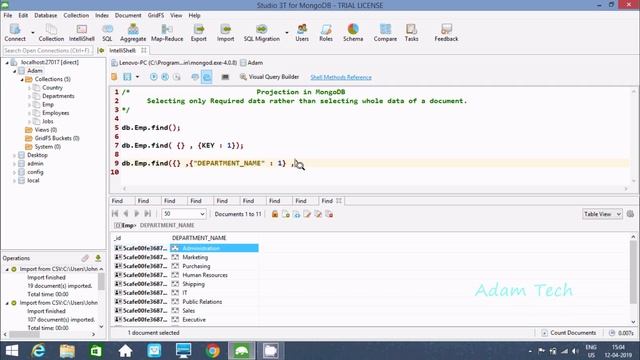
Task: Click the DEPARTMENT_NAME column header
Action: click(x=199, y=238)
